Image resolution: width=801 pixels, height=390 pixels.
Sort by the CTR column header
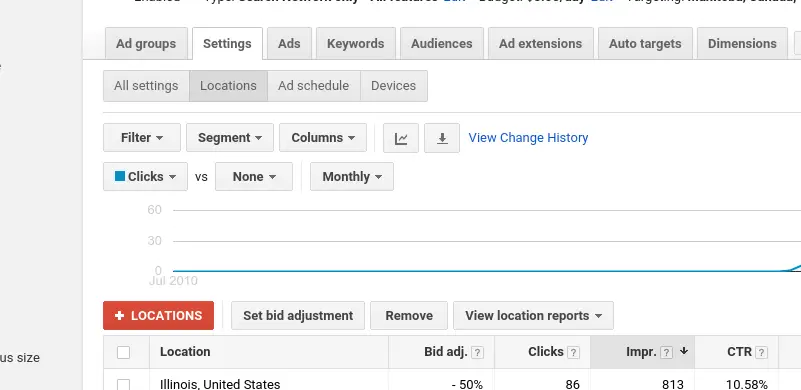(x=739, y=352)
